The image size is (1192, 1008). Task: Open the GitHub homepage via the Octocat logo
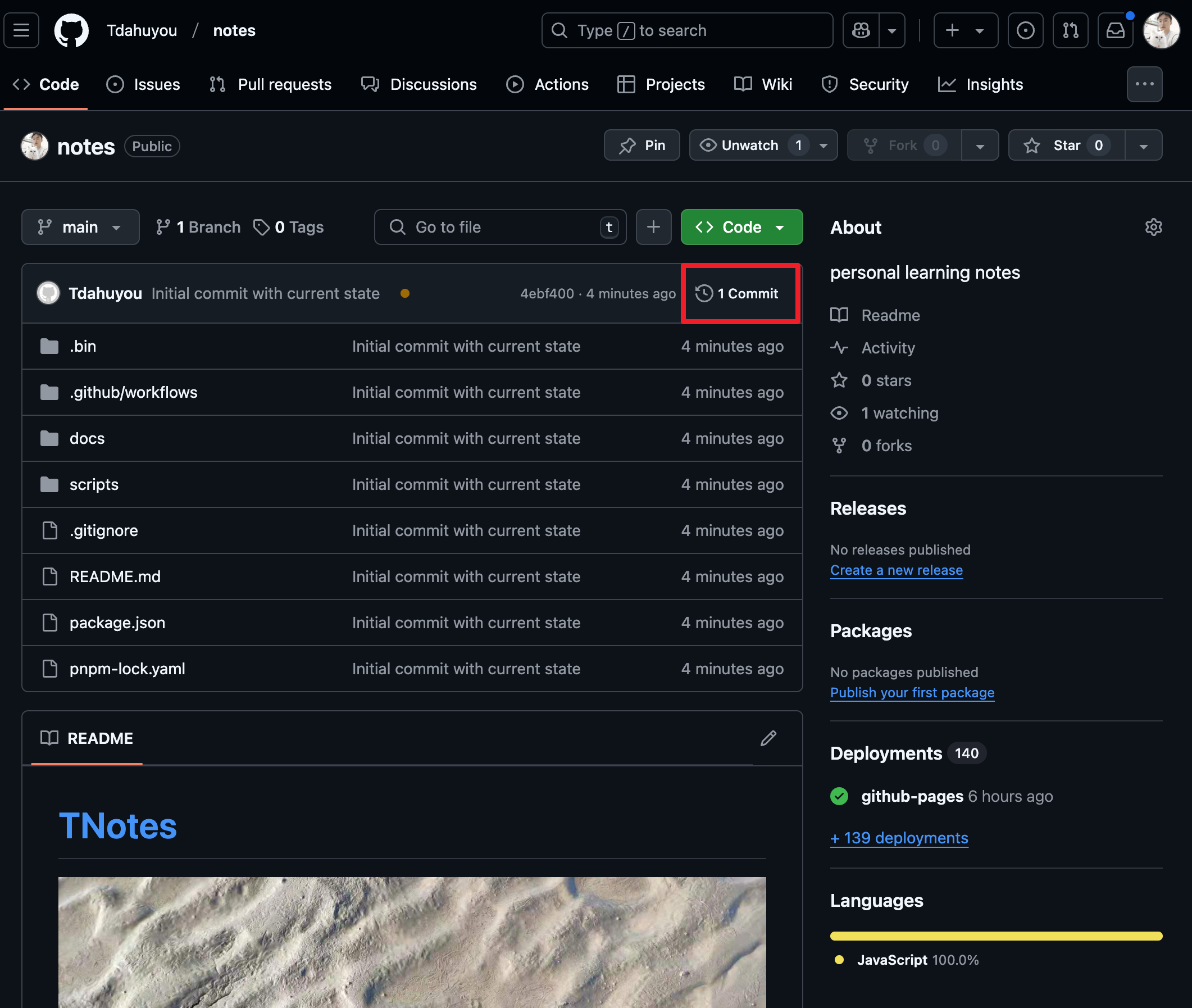[71, 30]
